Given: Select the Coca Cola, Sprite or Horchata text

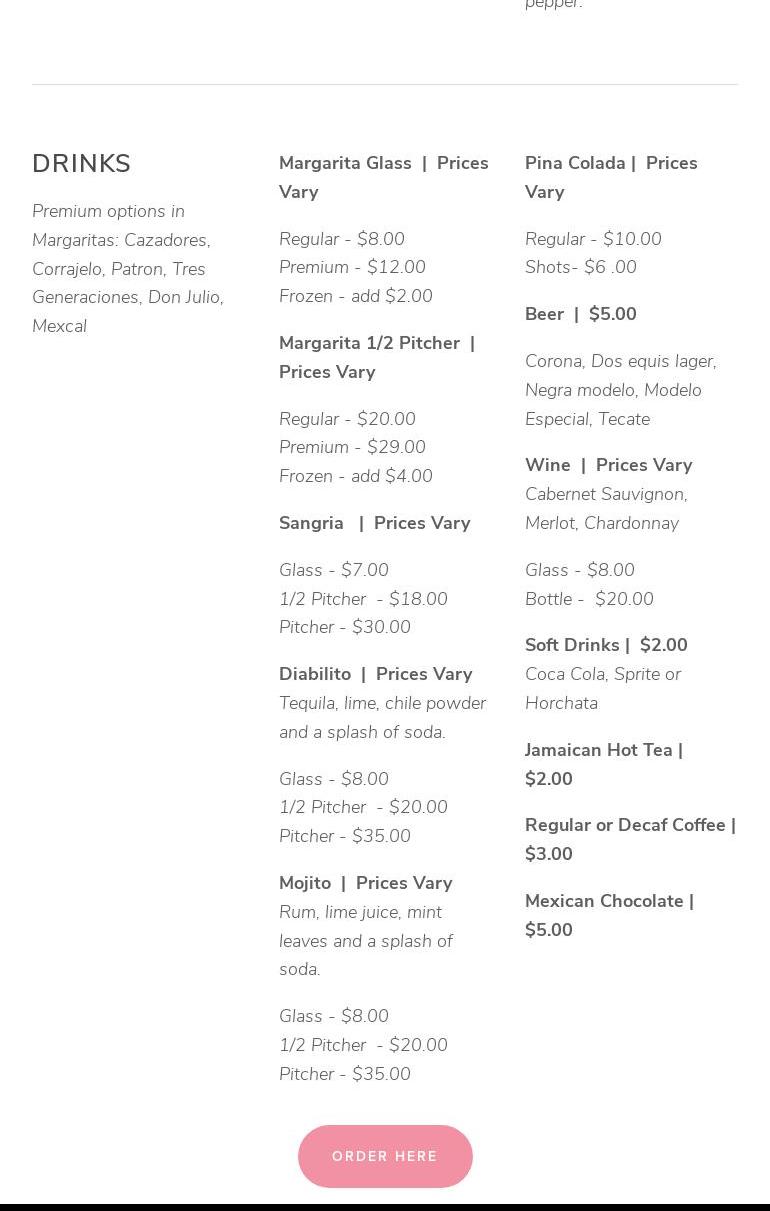Looking at the screenshot, I should [x=602, y=688].
